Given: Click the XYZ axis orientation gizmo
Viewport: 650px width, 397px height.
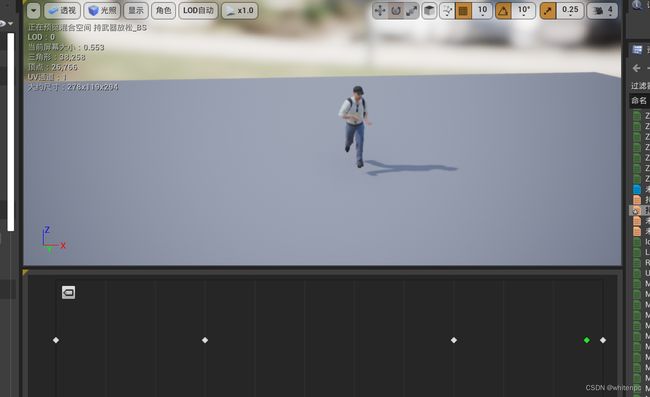Looking at the screenshot, I should (53, 240).
